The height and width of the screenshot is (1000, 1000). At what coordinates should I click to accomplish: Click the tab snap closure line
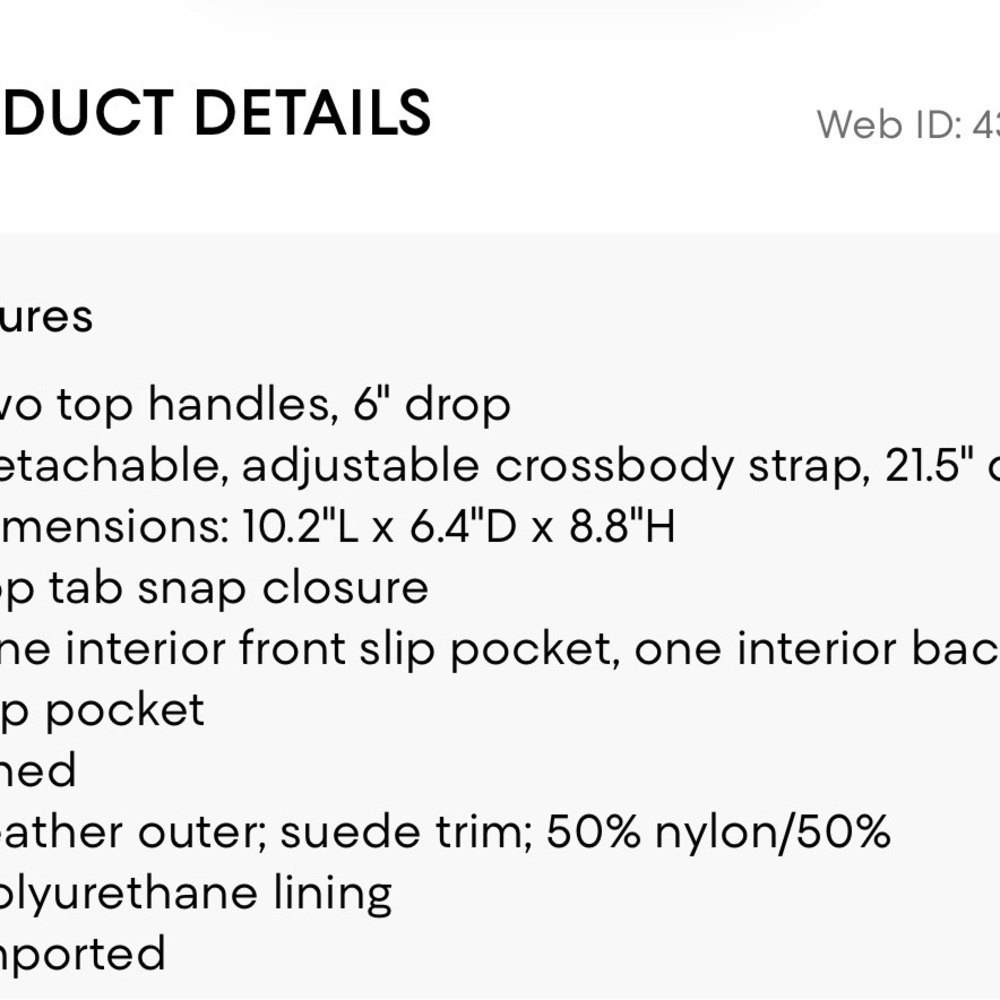(x=214, y=589)
